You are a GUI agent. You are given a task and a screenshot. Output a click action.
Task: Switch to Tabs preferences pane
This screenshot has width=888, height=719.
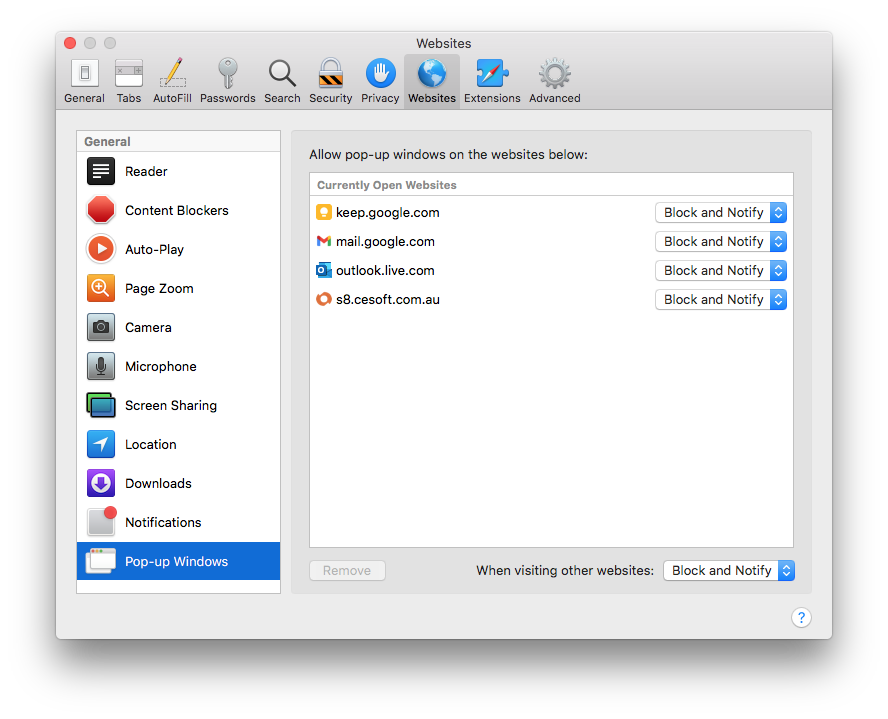tap(128, 80)
